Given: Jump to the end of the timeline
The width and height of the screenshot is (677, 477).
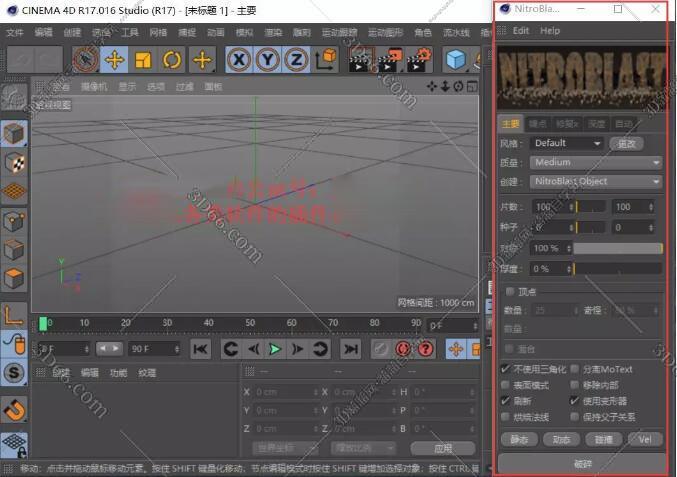Looking at the screenshot, I should click(x=350, y=348).
